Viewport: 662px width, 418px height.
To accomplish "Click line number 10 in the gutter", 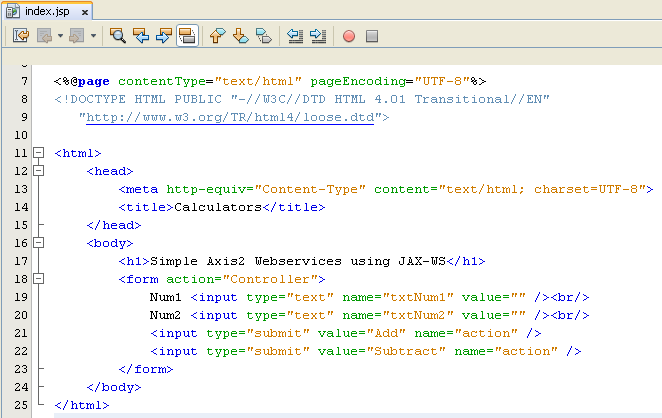I will pos(21,135).
